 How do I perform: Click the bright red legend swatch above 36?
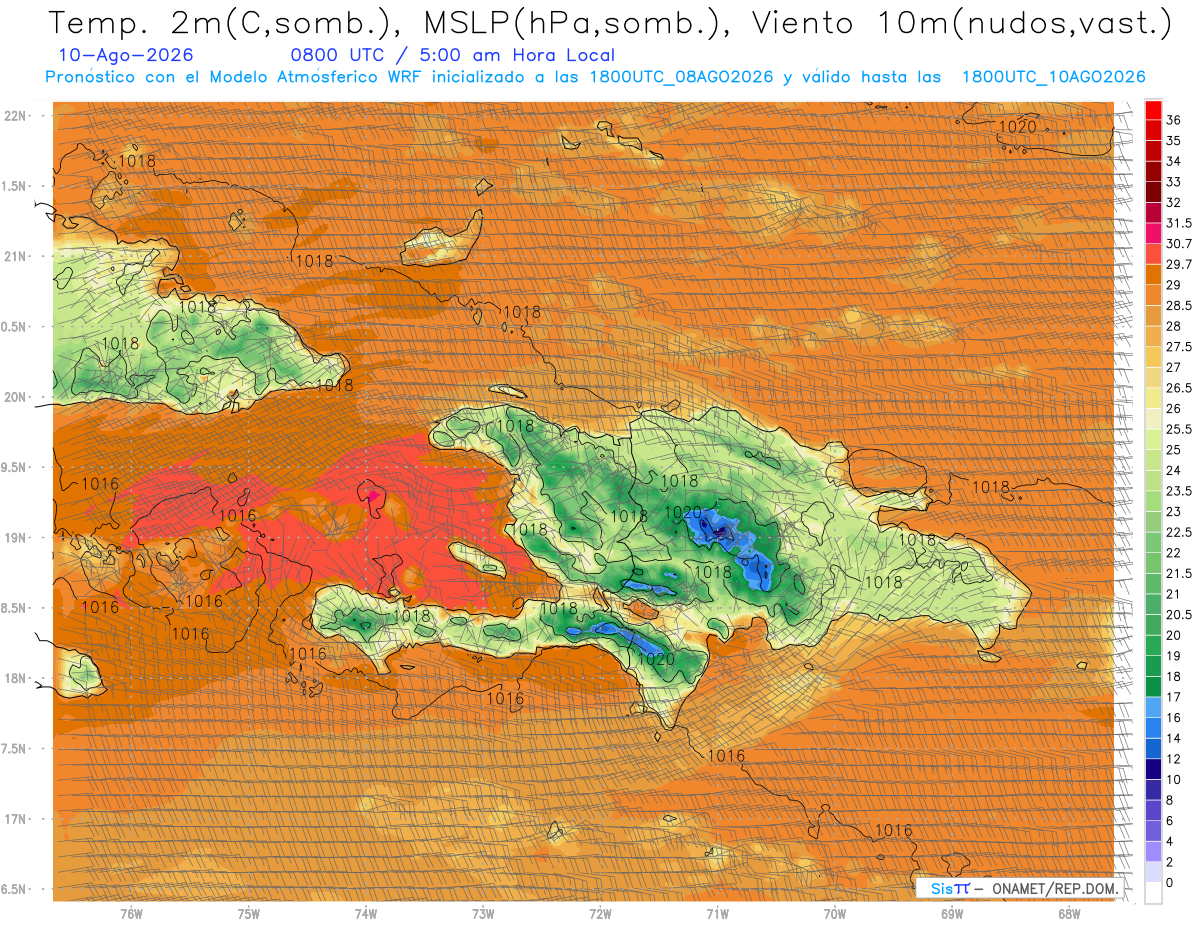[1153, 110]
